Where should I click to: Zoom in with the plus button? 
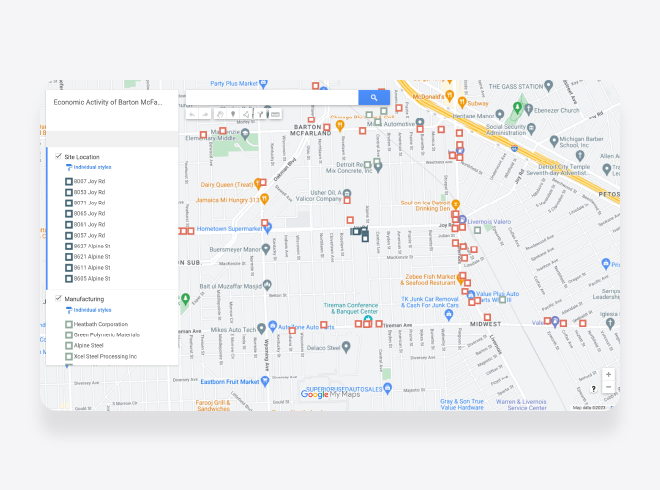coord(608,374)
